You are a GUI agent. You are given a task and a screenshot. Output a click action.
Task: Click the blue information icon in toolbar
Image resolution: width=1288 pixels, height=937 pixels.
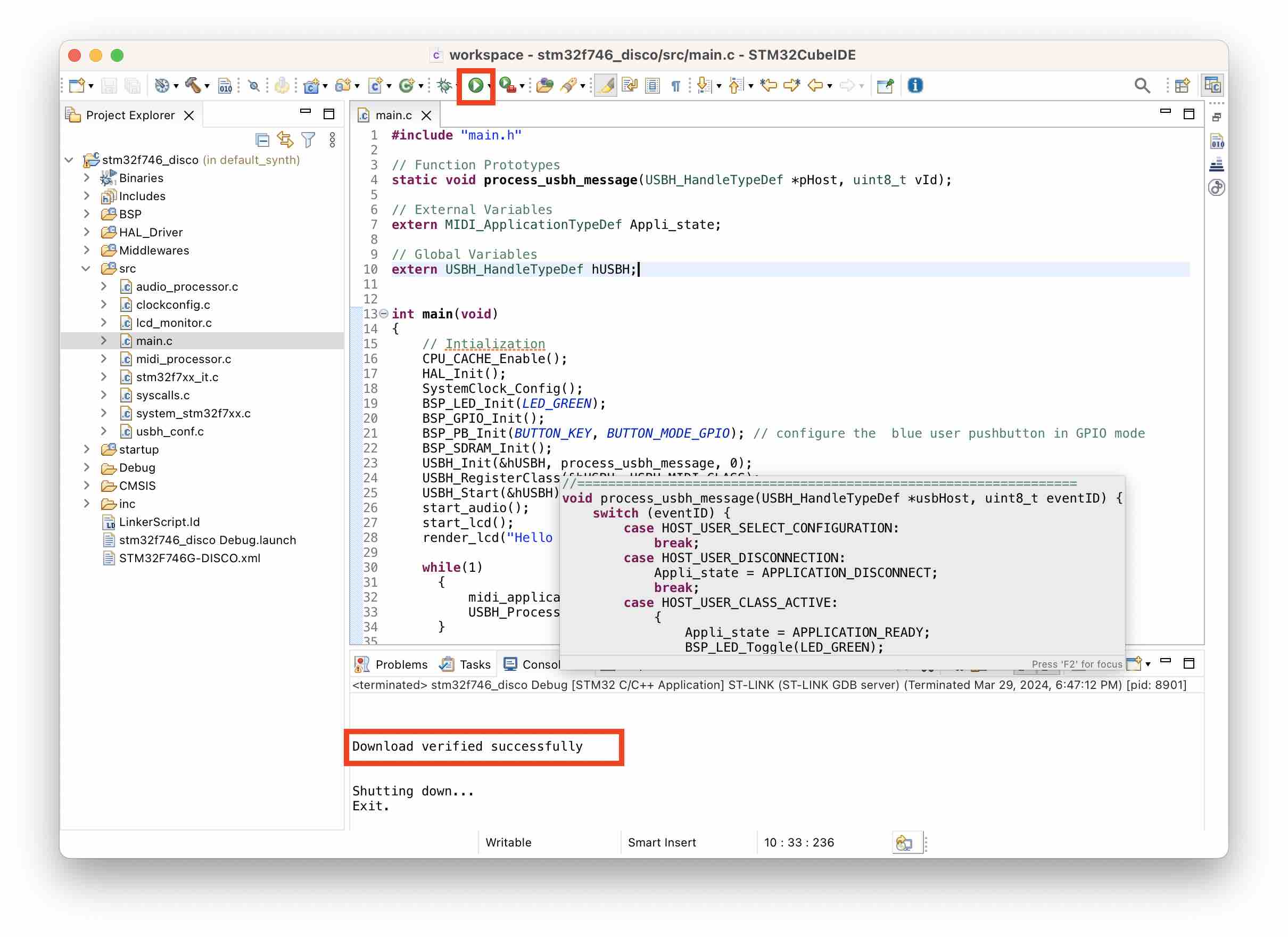pos(915,86)
